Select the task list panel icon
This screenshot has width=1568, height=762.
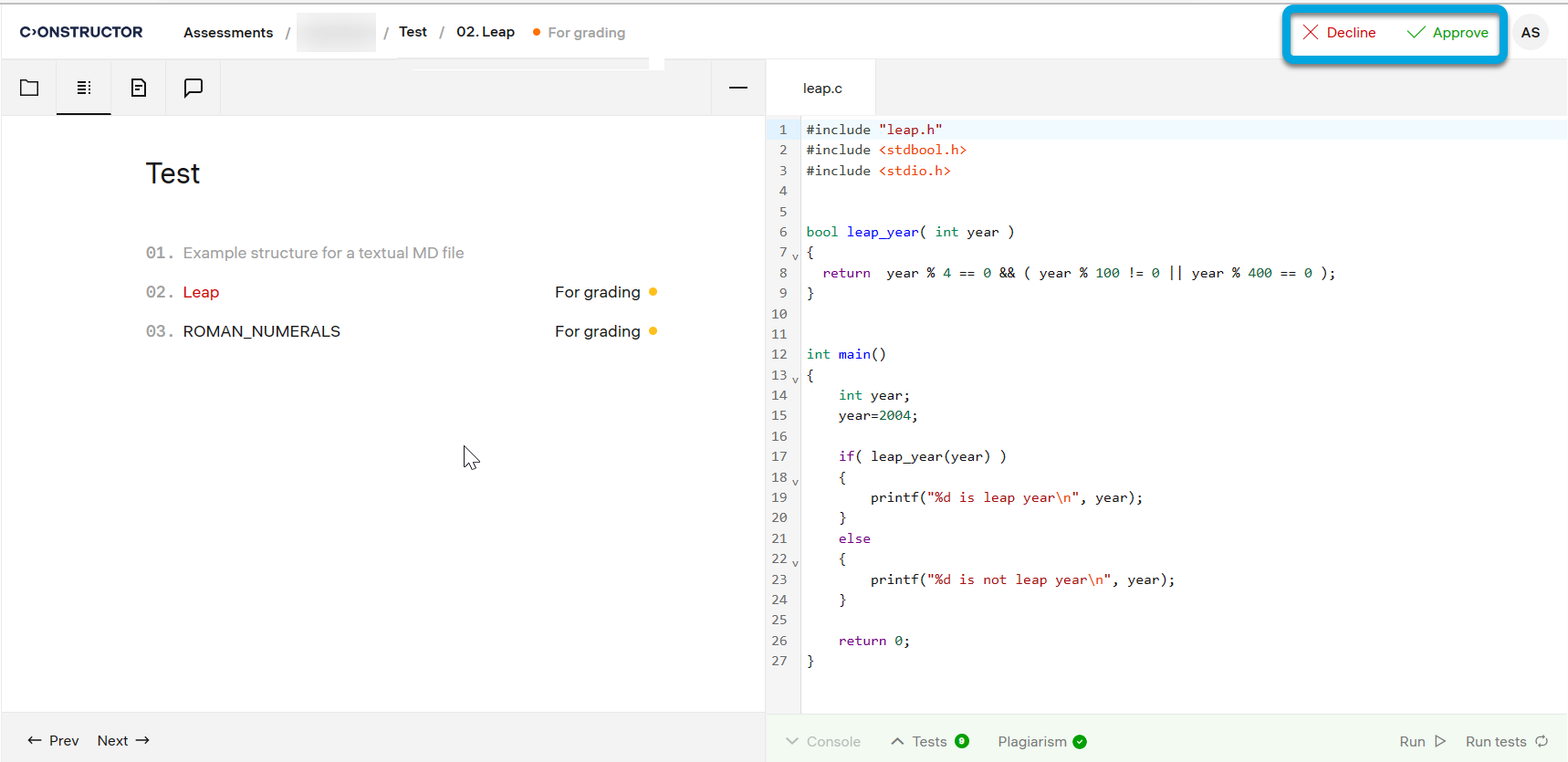(84, 88)
